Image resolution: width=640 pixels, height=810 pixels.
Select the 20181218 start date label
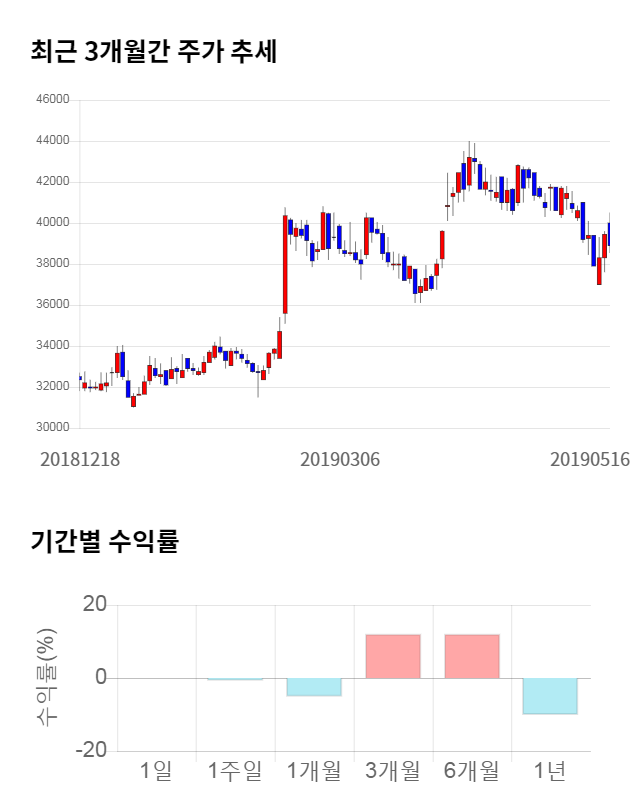pyautogui.click(x=80, y=459)
